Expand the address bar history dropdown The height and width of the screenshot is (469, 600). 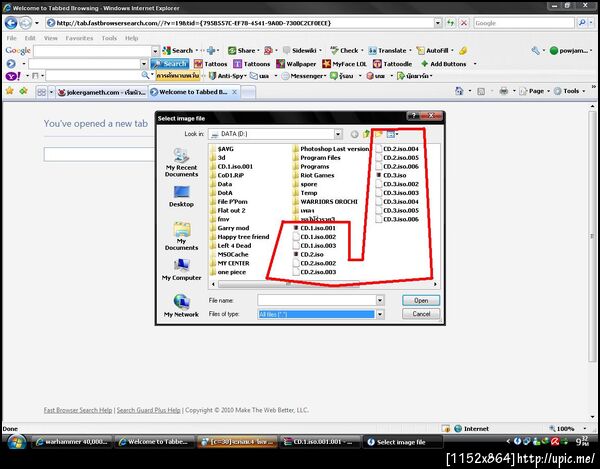[438, 23]
